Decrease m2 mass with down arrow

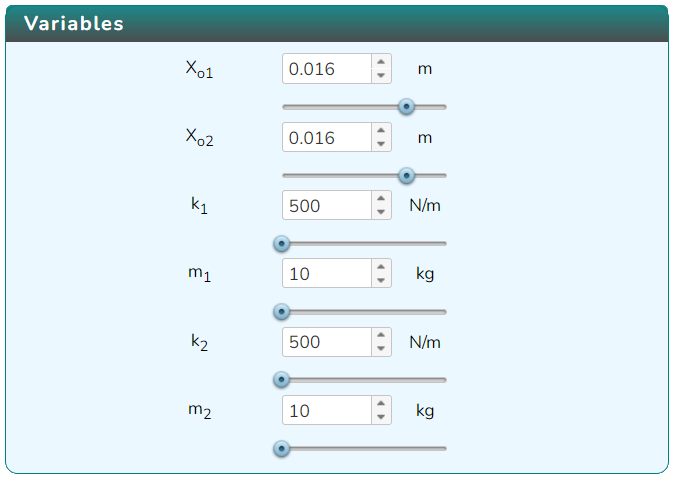[x=381, y=417]
